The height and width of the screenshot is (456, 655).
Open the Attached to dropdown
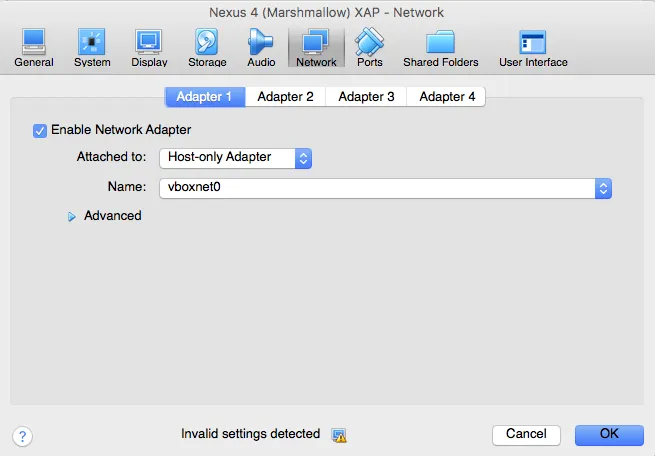[x=236, y=158]
